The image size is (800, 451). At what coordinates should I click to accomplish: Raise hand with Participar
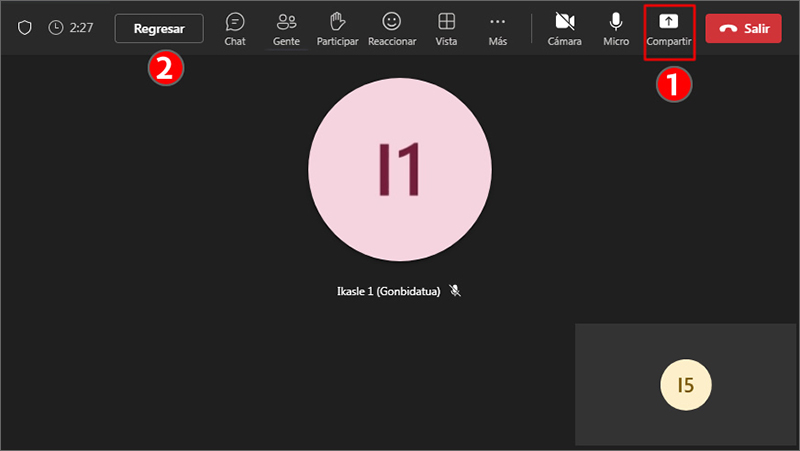[x=337, y=28]
